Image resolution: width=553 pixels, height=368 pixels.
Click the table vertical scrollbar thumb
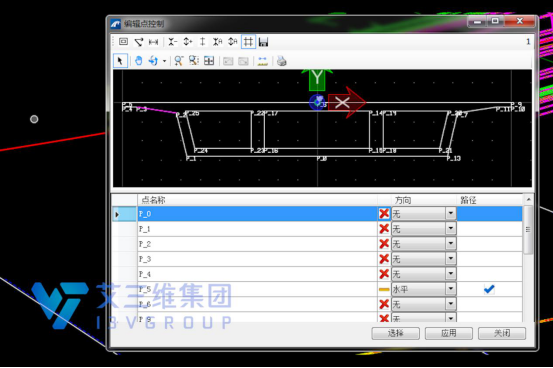pos(528,230)
